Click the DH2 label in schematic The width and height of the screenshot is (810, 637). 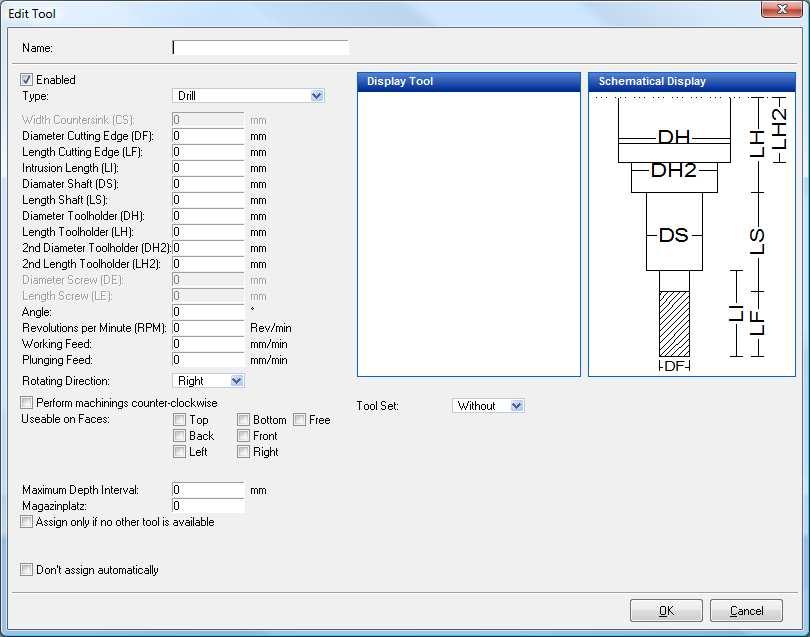[674, 170]
